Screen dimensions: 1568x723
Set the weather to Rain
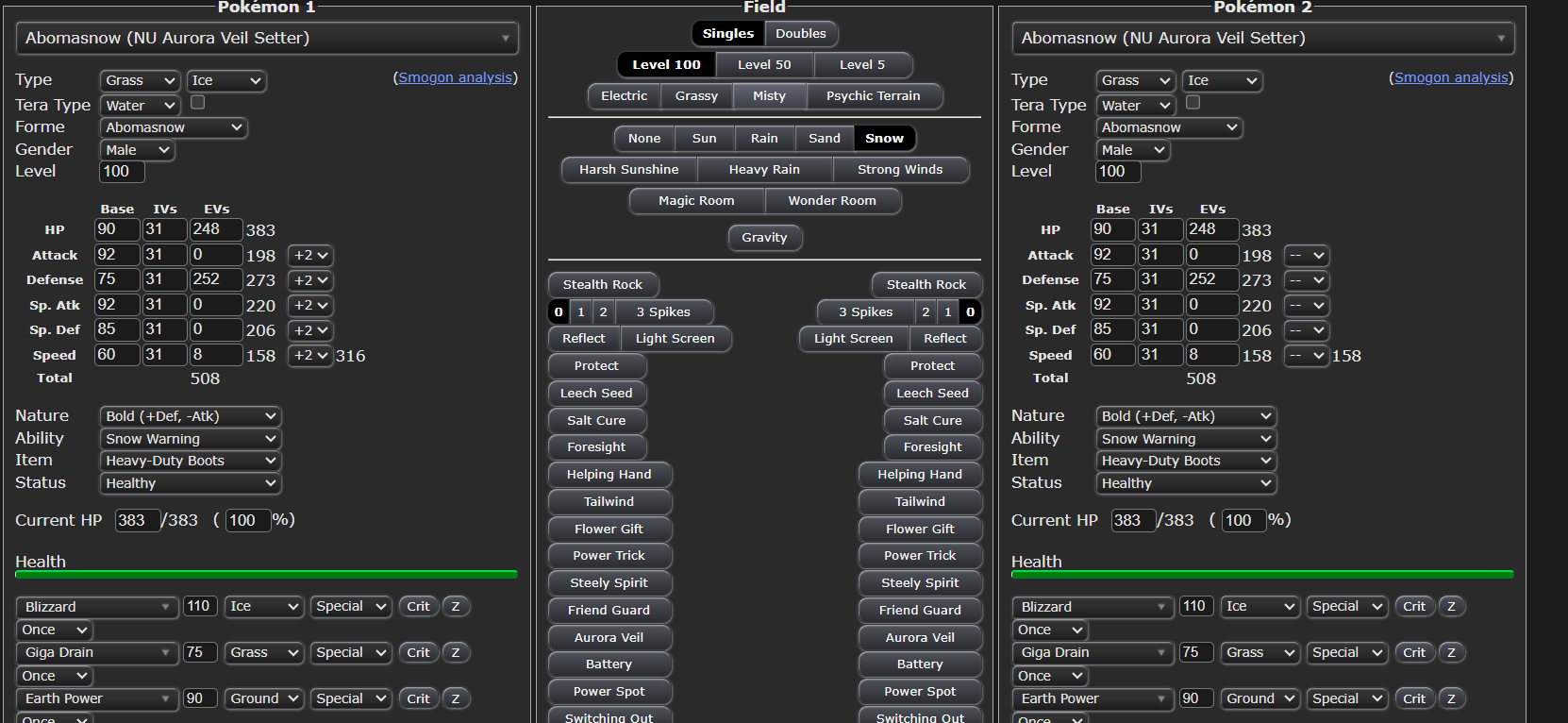click(764, 139)
